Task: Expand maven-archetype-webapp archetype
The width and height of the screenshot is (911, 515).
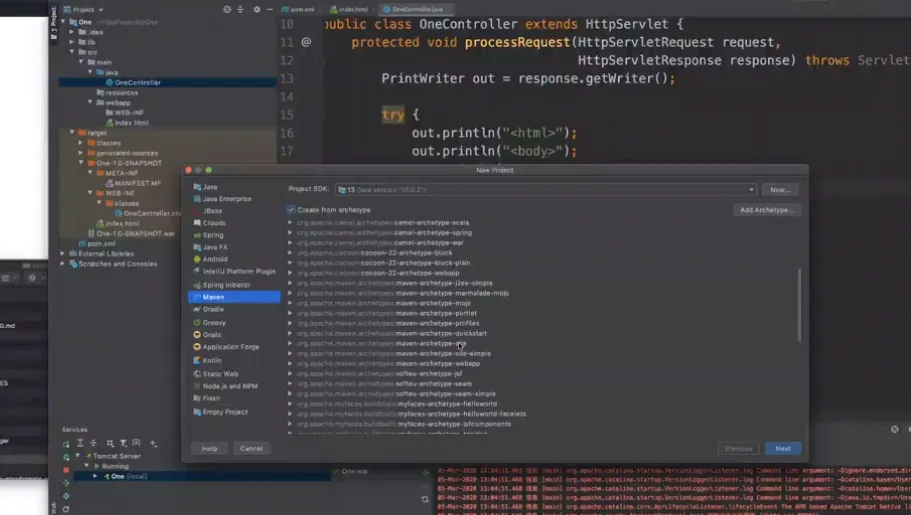Action: click(290, 363)
